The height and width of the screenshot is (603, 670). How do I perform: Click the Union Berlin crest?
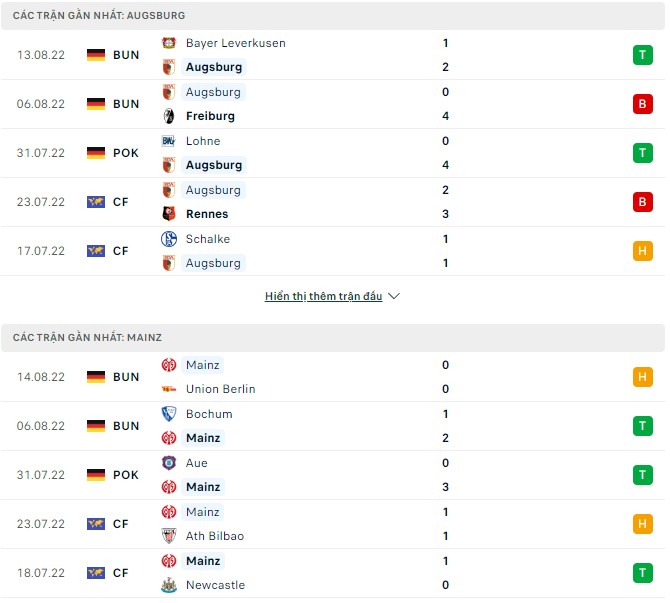[169, 389]
